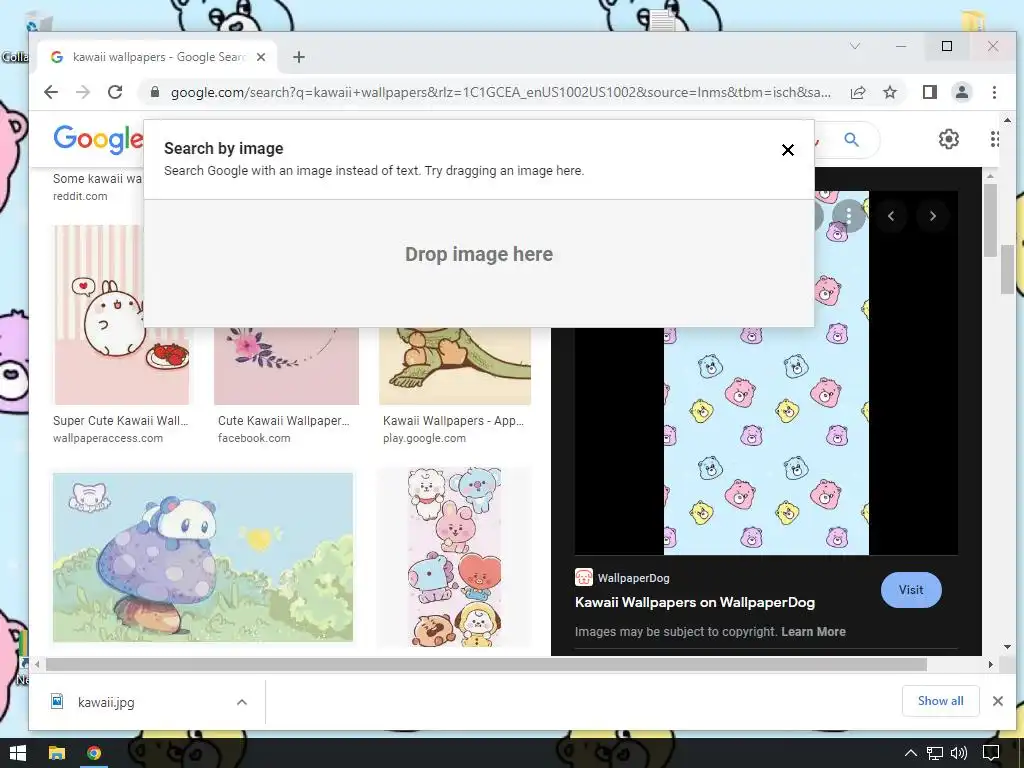Show next image in preview panel
Screen dimensions: 1024x768
pos(933,216)
